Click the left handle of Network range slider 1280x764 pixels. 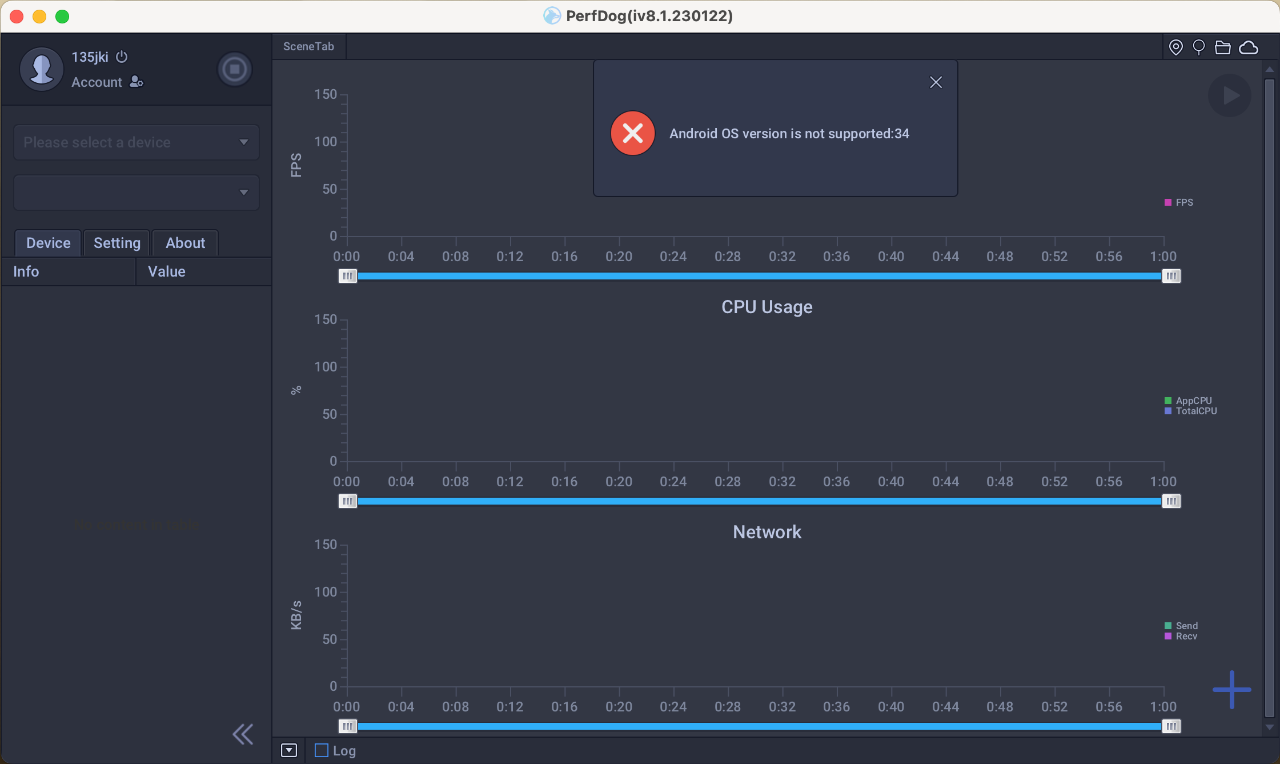347,726
